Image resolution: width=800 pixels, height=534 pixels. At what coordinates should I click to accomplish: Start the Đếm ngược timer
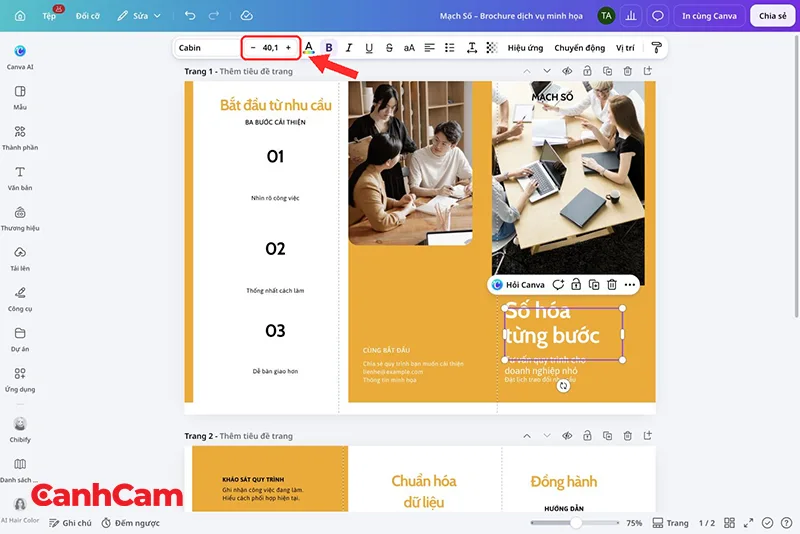pos(131,523)
